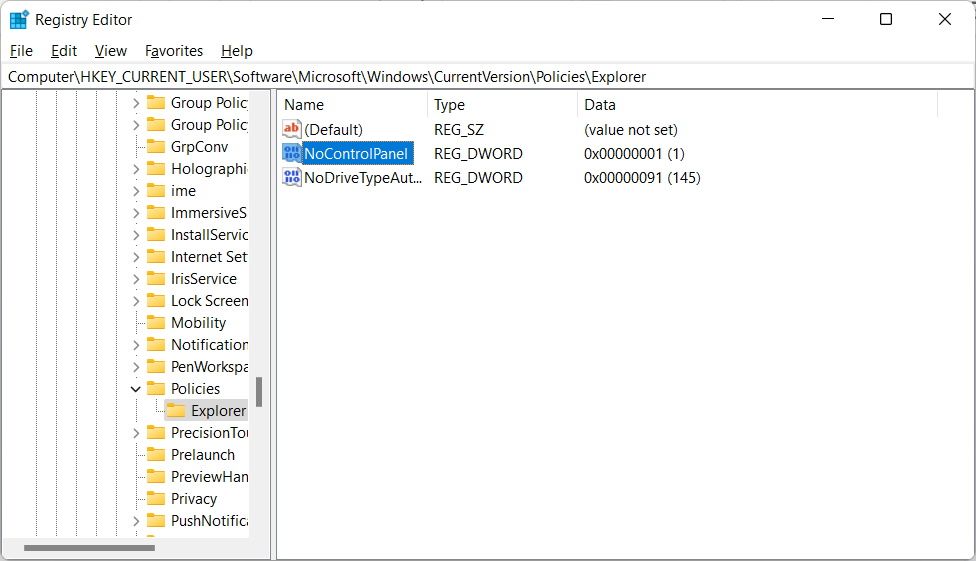Viewport: 976px width, 561px height.
Task: Open the File menu
Action: coord(21,51)
